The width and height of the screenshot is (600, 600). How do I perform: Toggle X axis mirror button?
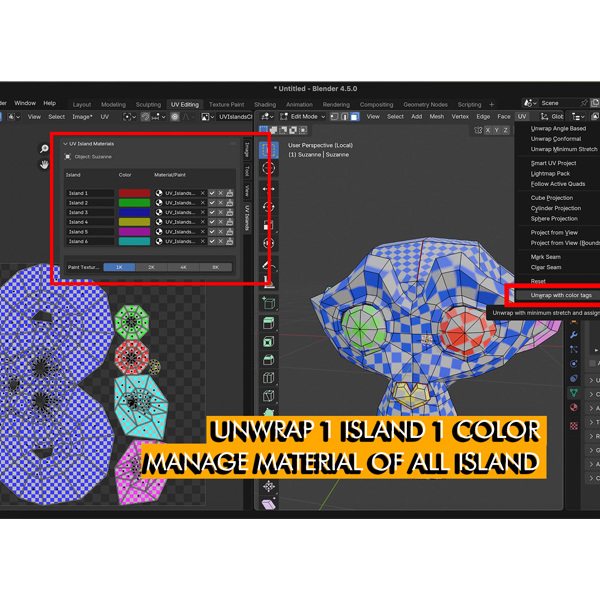pyautogui.click(x=488, y=130)
